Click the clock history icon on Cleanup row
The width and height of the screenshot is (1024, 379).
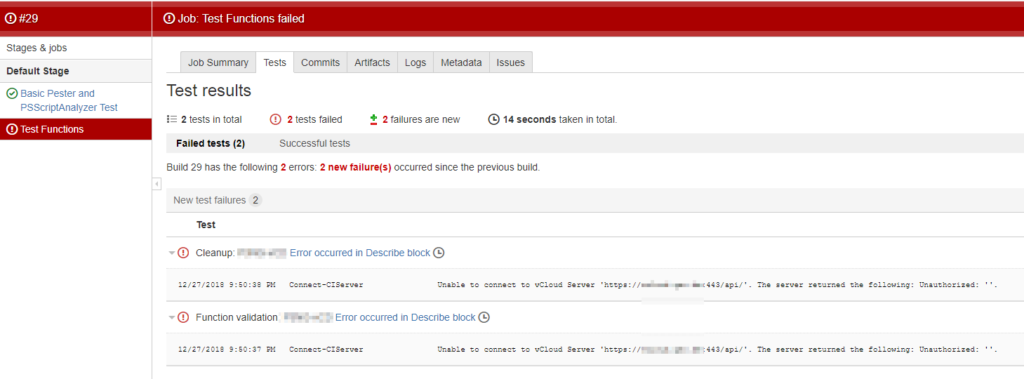click(x=440, y=253)
